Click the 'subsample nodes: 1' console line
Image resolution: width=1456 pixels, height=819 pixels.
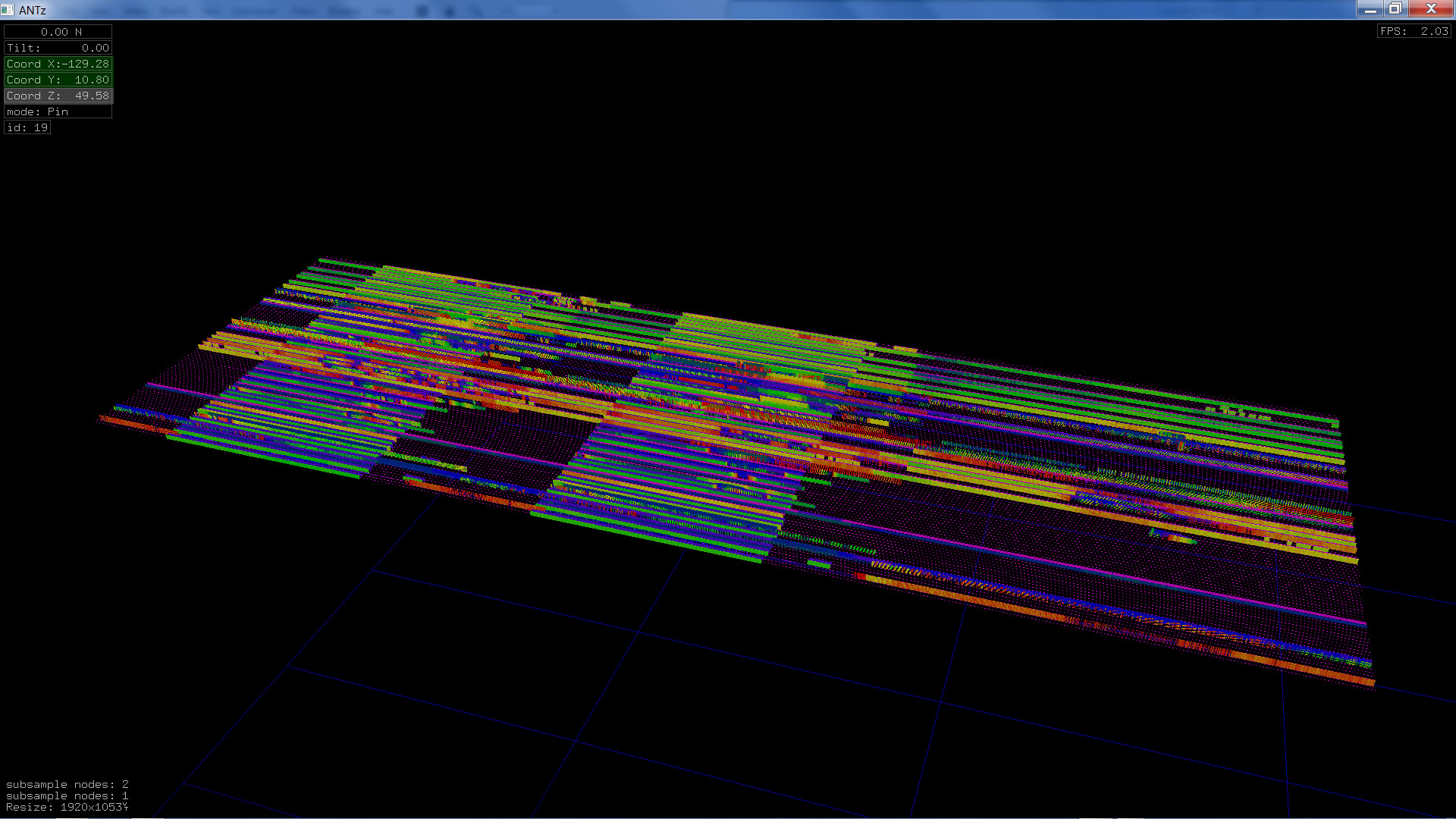coord(67,795)
